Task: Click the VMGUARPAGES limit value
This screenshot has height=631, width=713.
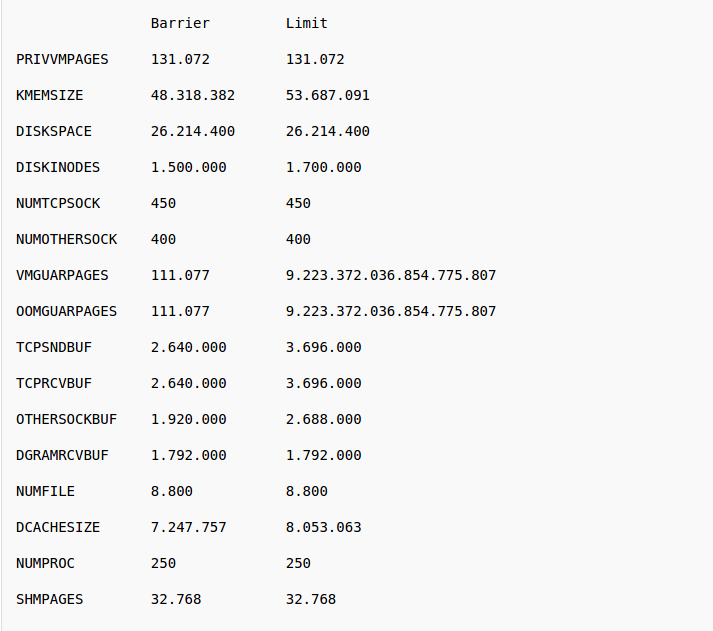Action: pyautogui.click(x=391, y=275)
